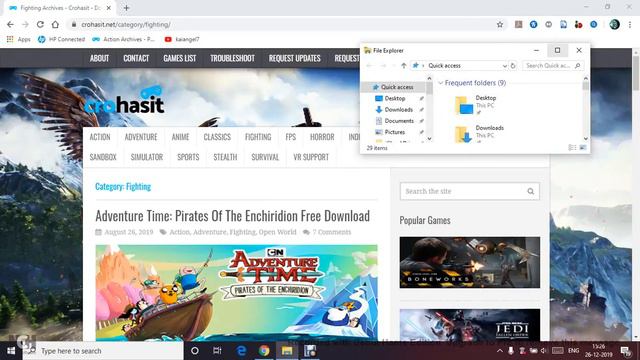Select Pictures in navigation pane
This screenshot has height=360, width=640.
[395, 132]
